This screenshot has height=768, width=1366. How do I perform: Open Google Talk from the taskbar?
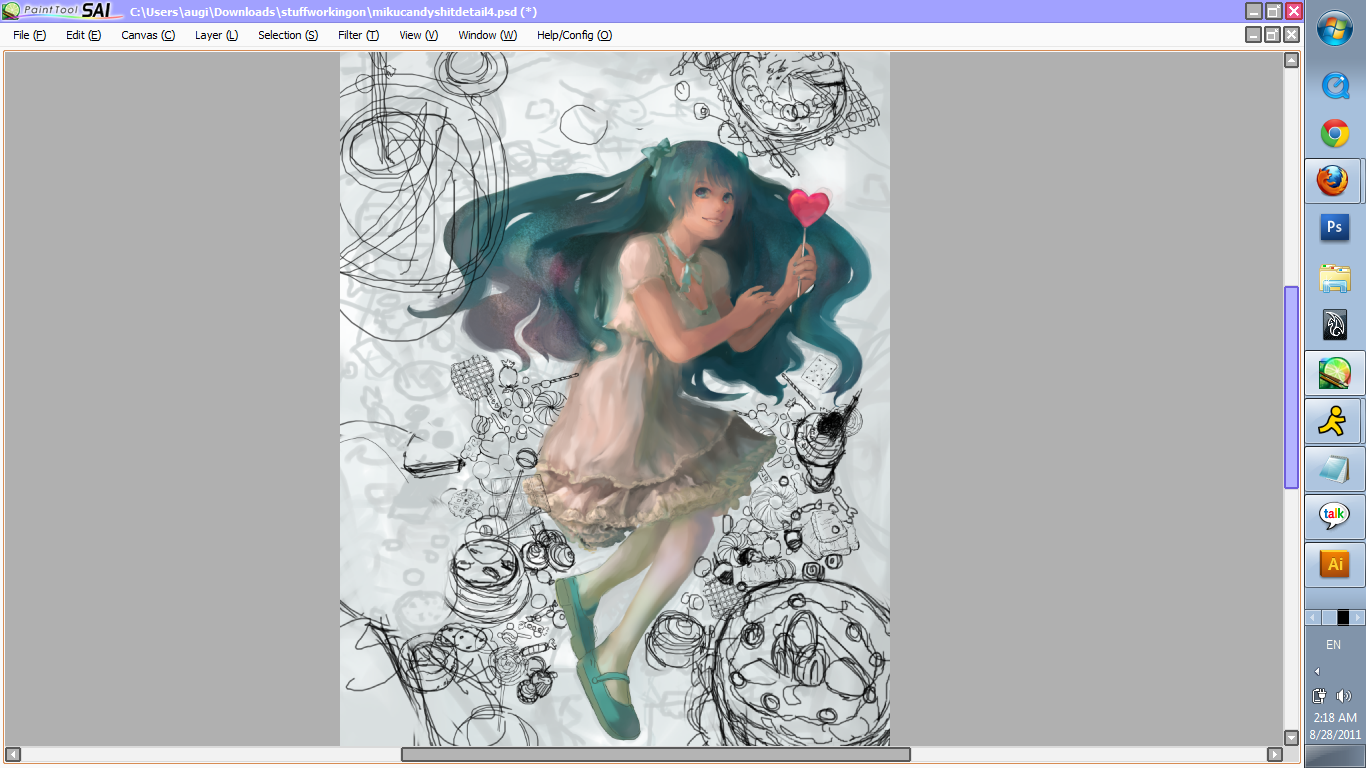tap(1335, 517)
